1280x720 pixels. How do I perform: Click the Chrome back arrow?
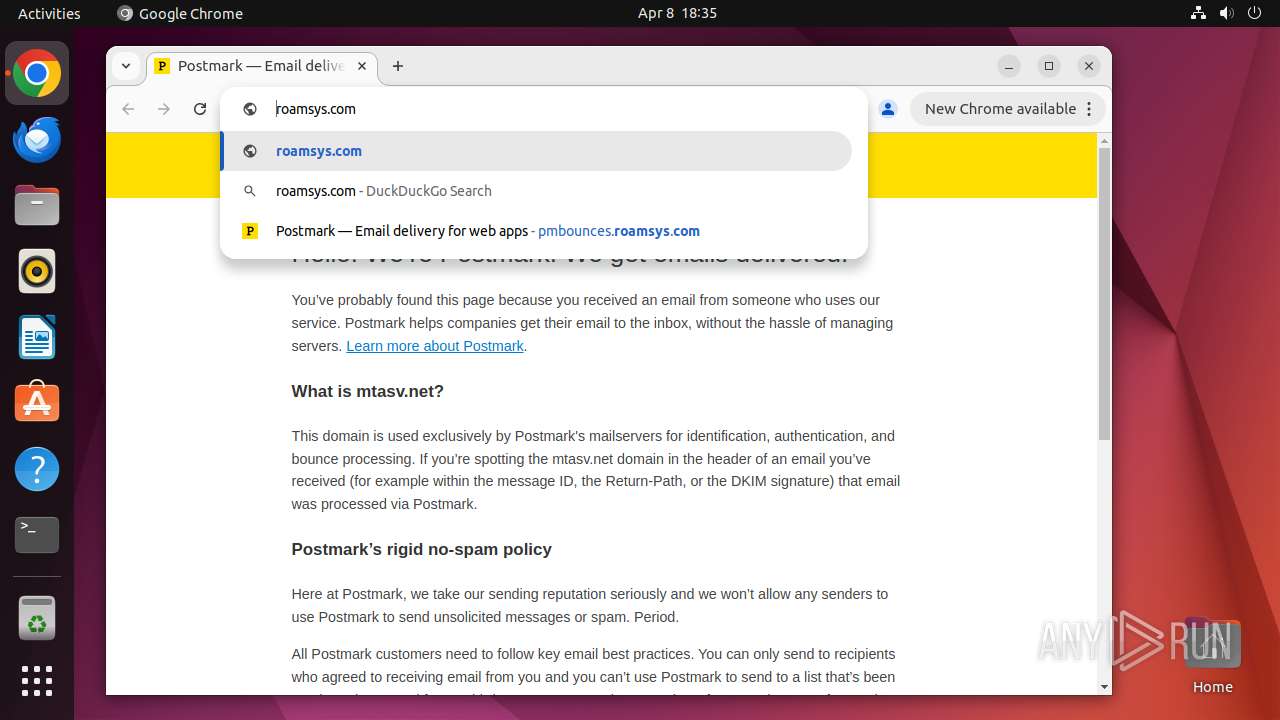128,109
